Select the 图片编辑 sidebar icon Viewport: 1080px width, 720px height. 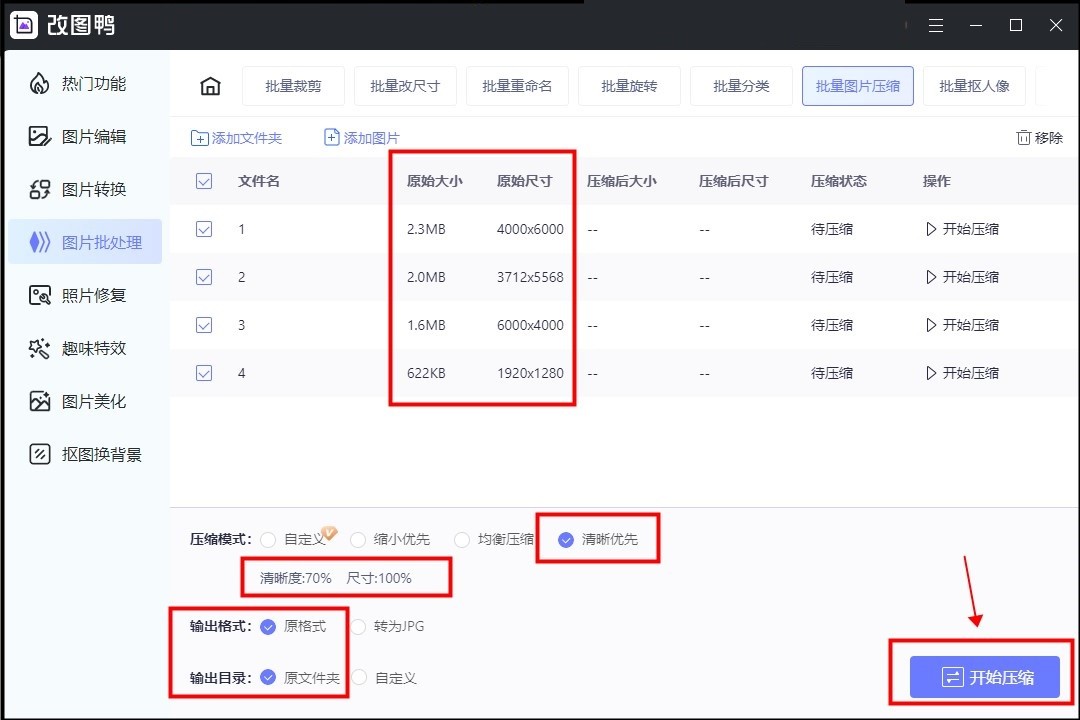click(86, 136)
